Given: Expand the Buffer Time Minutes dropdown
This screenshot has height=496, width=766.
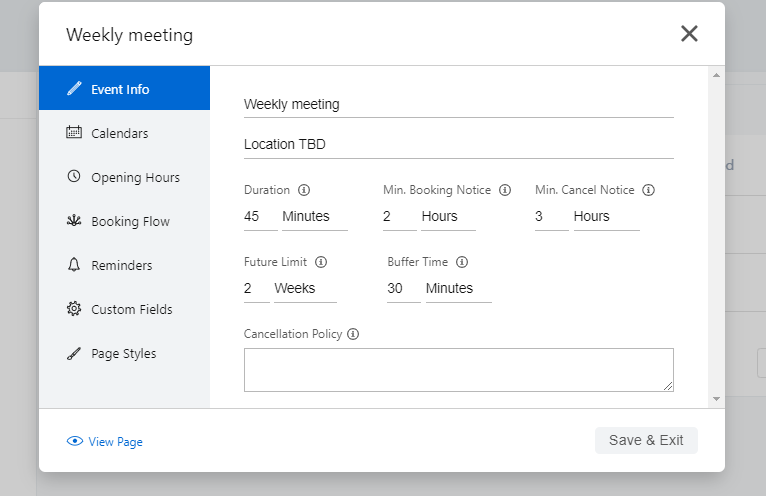Looking at the screenshot, I should (457, 288).
